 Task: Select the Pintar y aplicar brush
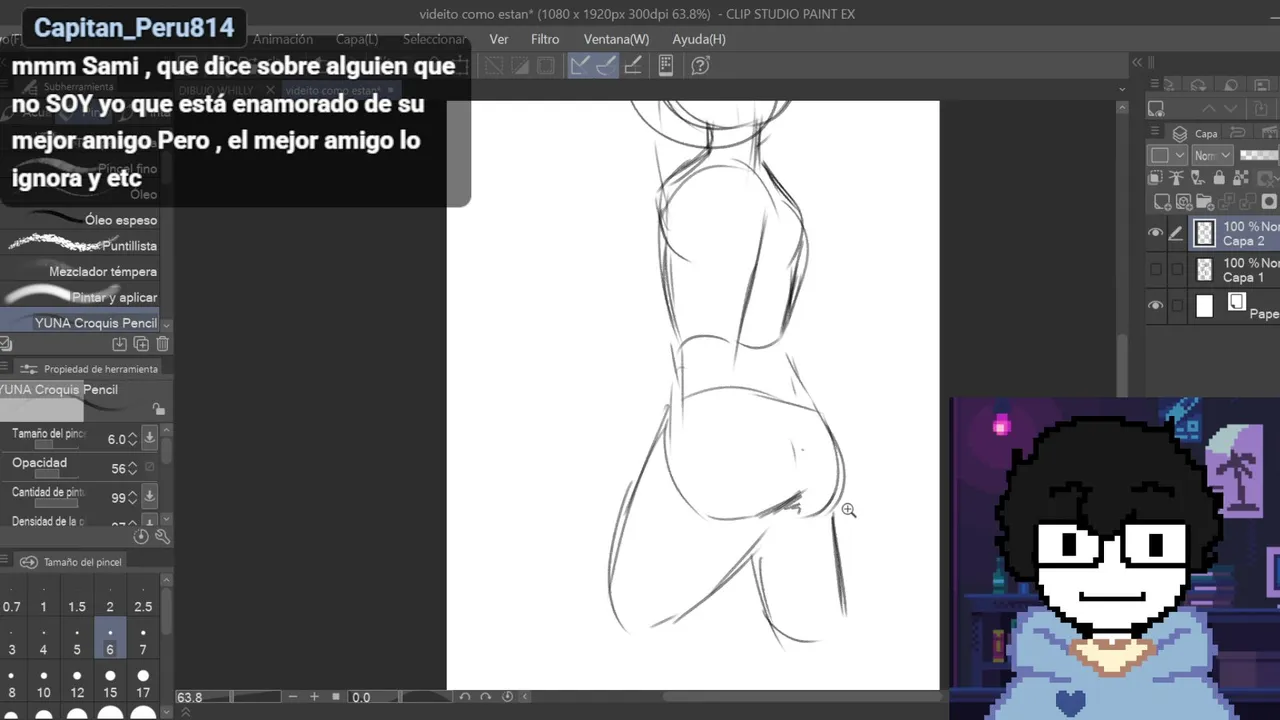pyautogui.click(x=80, y=297)
